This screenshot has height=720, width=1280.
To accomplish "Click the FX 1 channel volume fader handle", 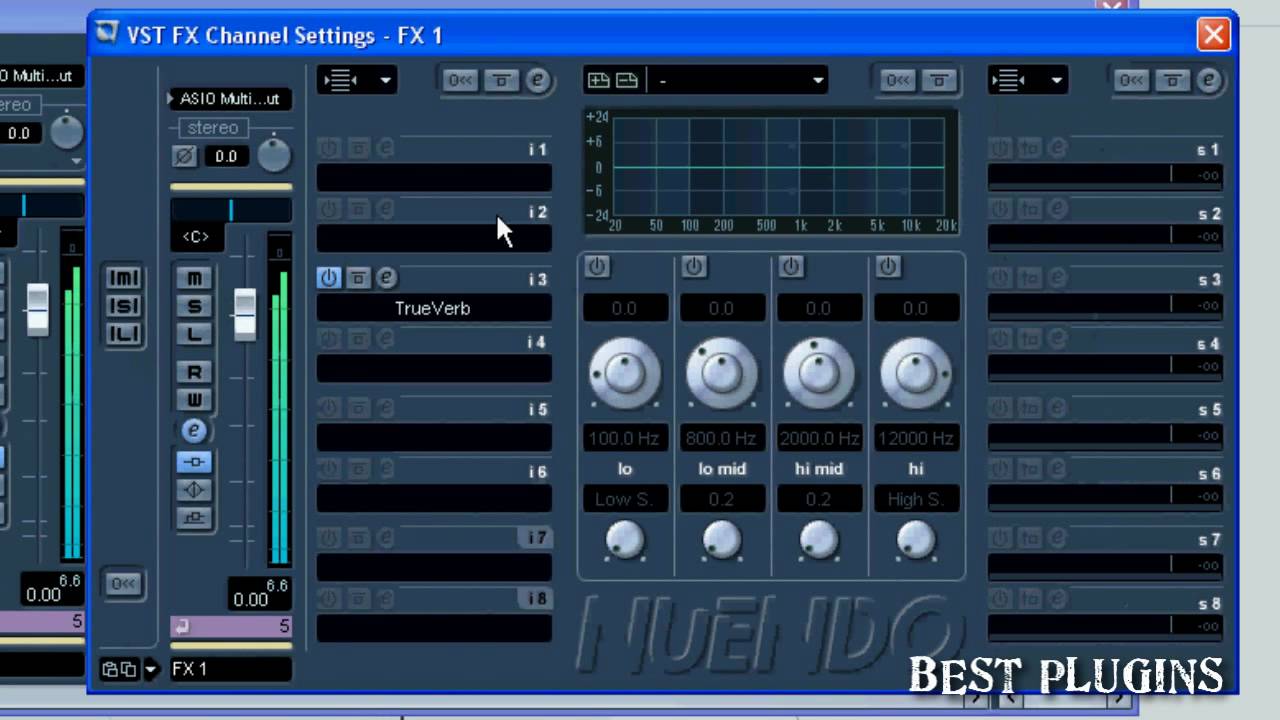I will point(245,313).
